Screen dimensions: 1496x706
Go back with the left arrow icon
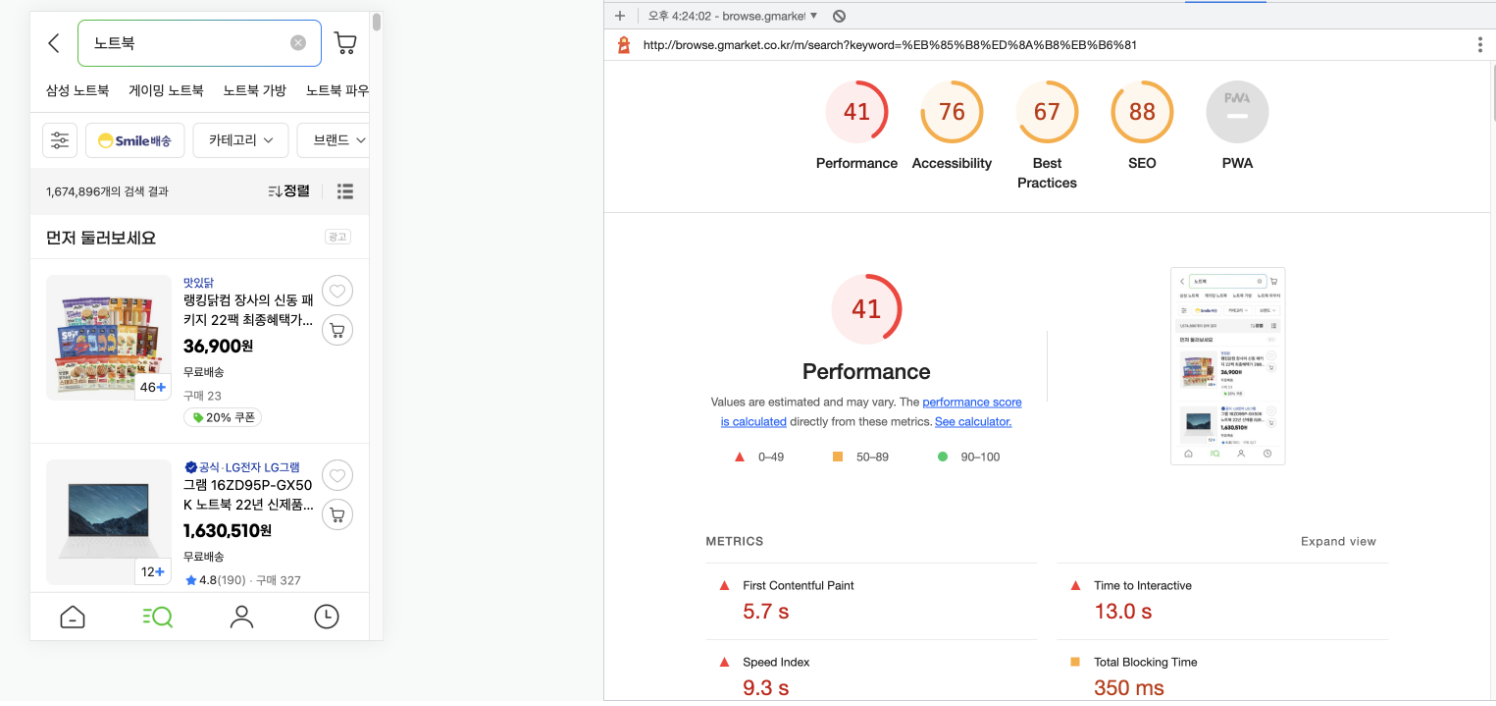coord(54,43)
